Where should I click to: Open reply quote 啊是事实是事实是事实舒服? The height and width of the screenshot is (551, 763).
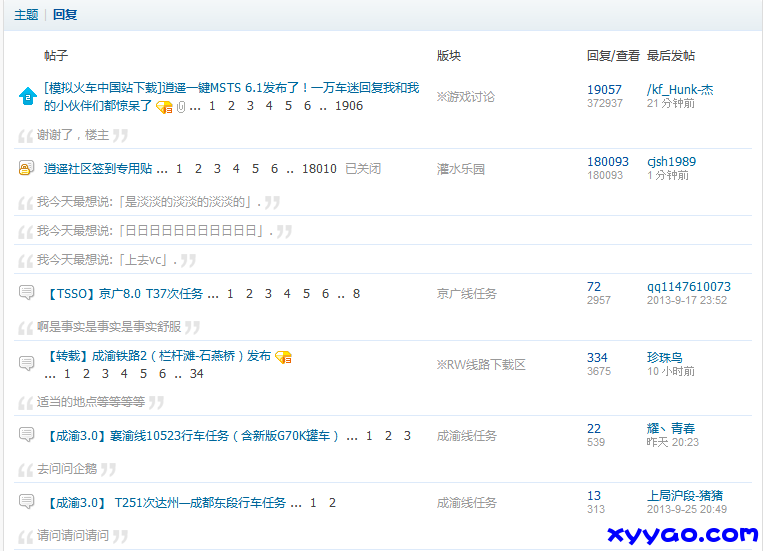pos(109,327)
